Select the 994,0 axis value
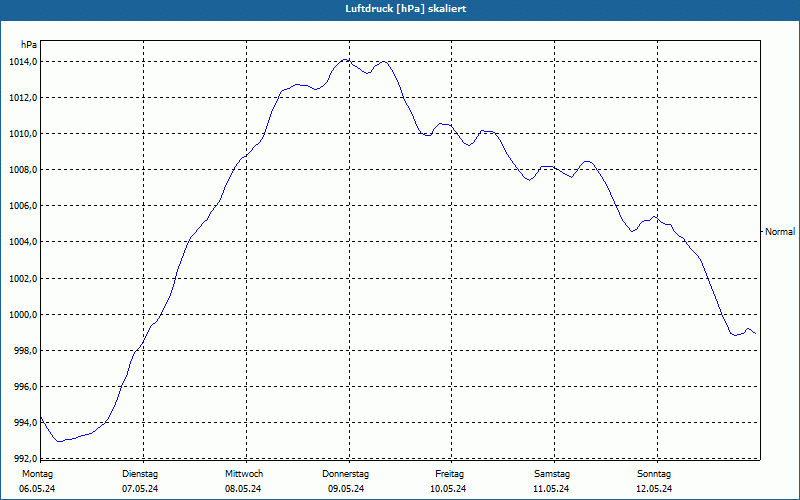 point(26,423)
